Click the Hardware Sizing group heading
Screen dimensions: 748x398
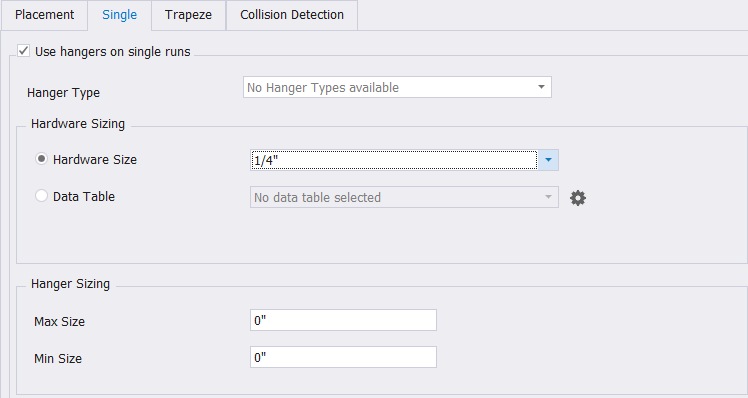pos(78,124)
